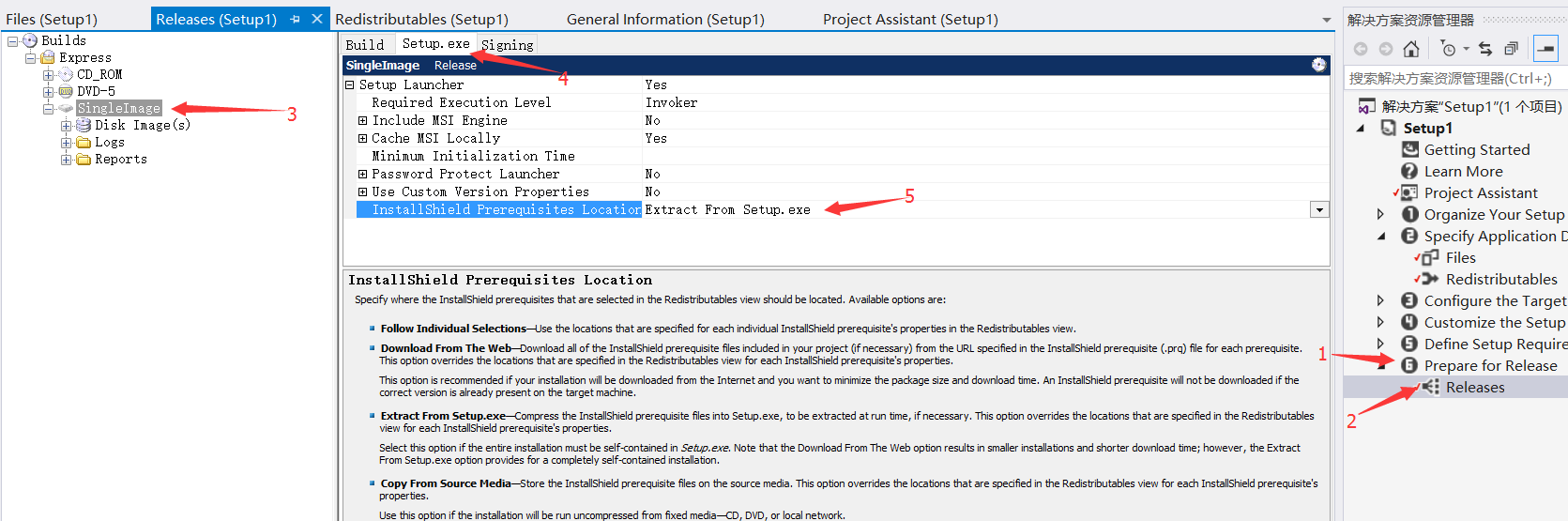
Task: Expand Use Custom Version Properties
Action: (x=362, y=192)
